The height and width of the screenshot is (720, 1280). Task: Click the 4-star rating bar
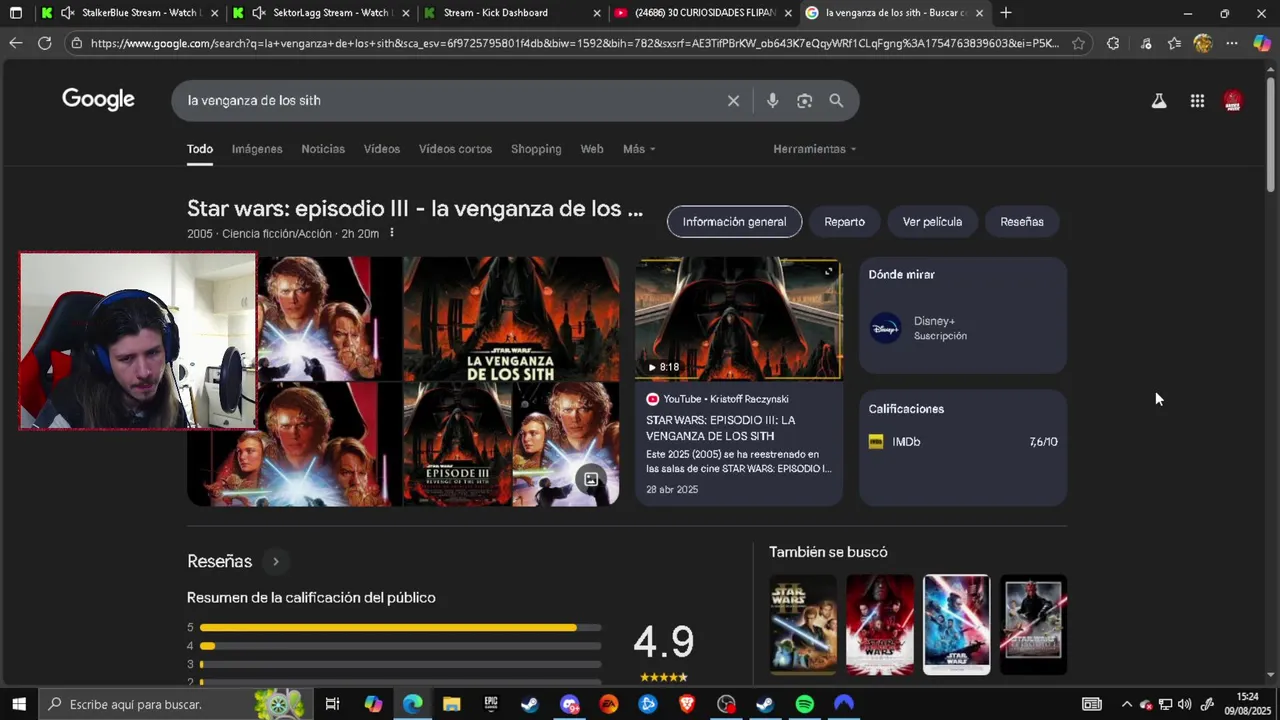pos(401,646)
